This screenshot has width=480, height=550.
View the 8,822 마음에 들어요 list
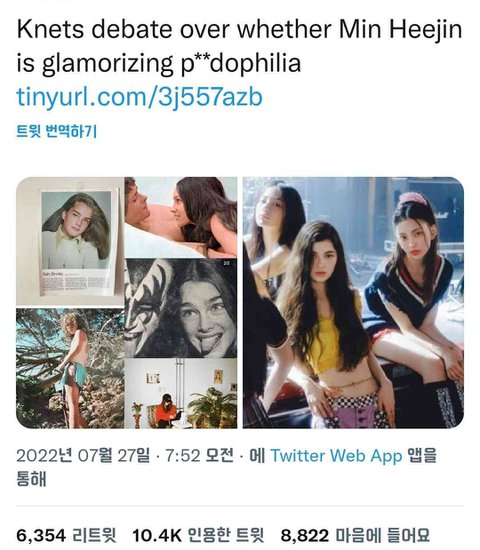[355, 536]
